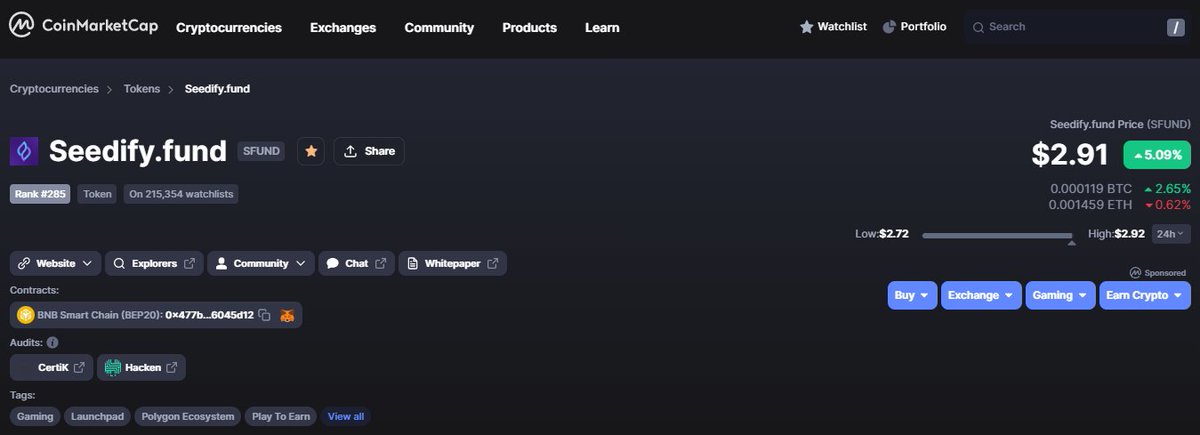Select the Gaming tag
Screen dimensions: 1200x435
pyautogui.click(x=36, y=416)
